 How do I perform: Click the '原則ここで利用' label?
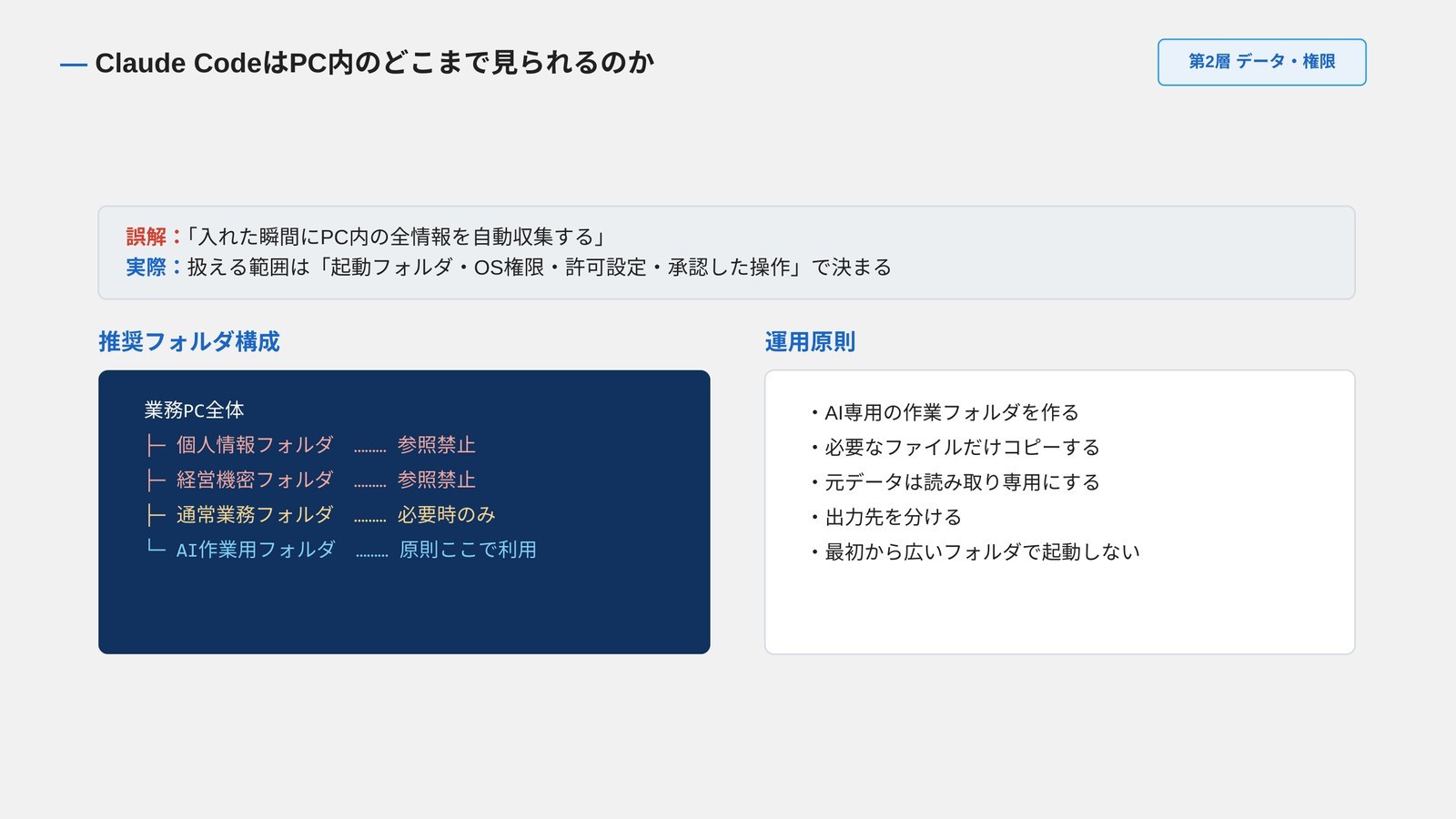(x=468, y=550)
